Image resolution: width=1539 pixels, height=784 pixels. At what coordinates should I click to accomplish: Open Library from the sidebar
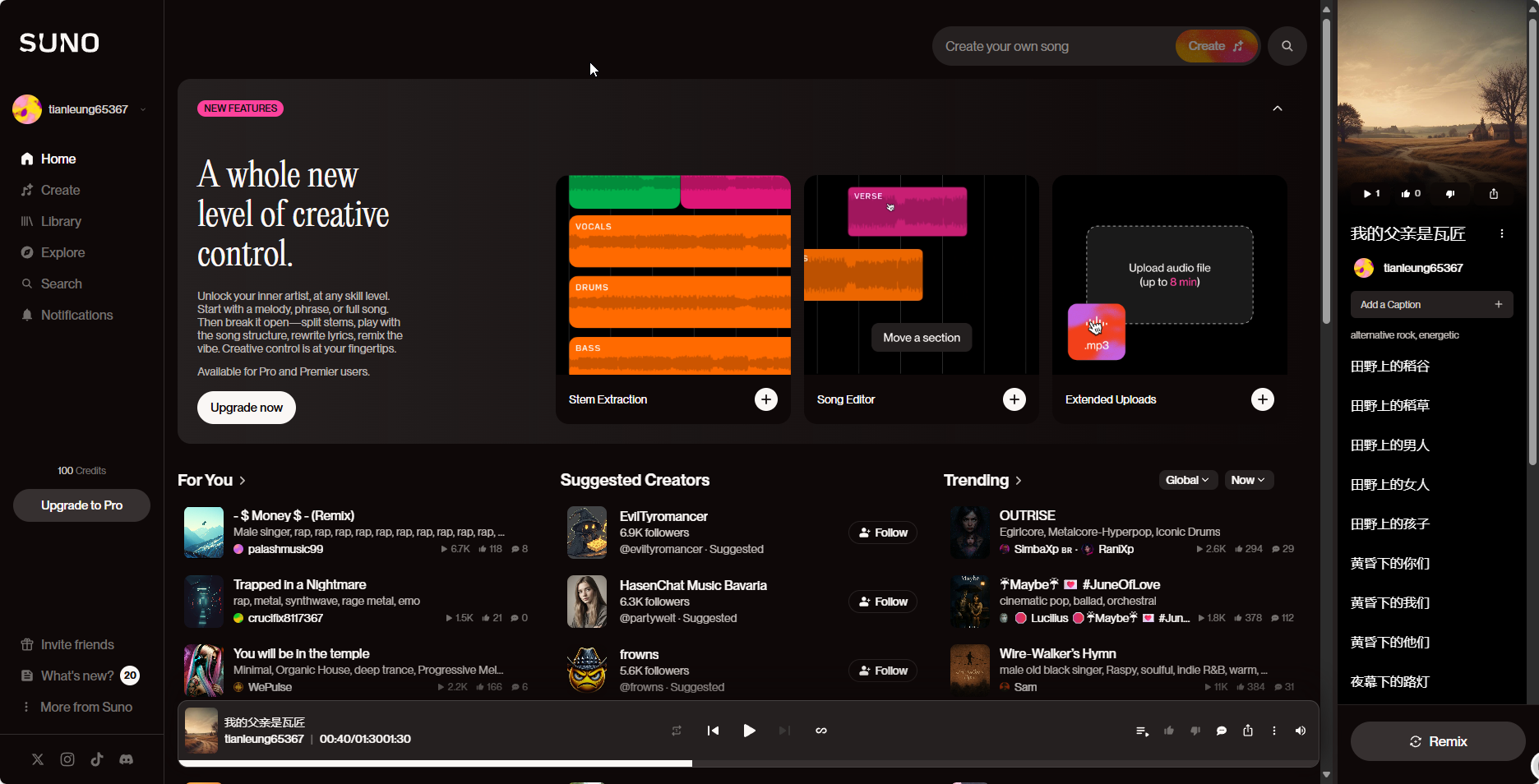pos(51,221)
